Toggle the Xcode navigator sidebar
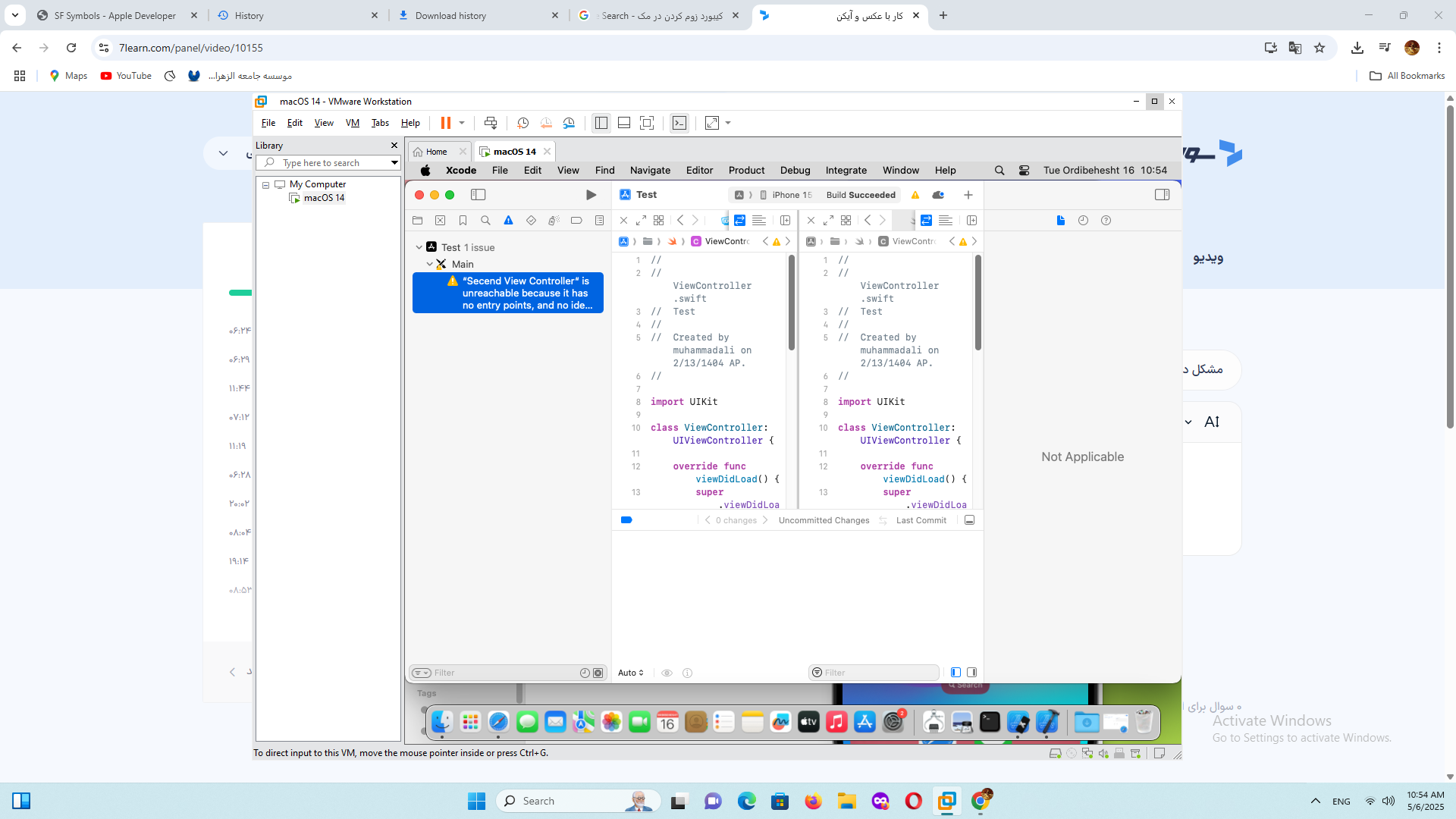This screenshot has width=1456, height=819. 478,195
